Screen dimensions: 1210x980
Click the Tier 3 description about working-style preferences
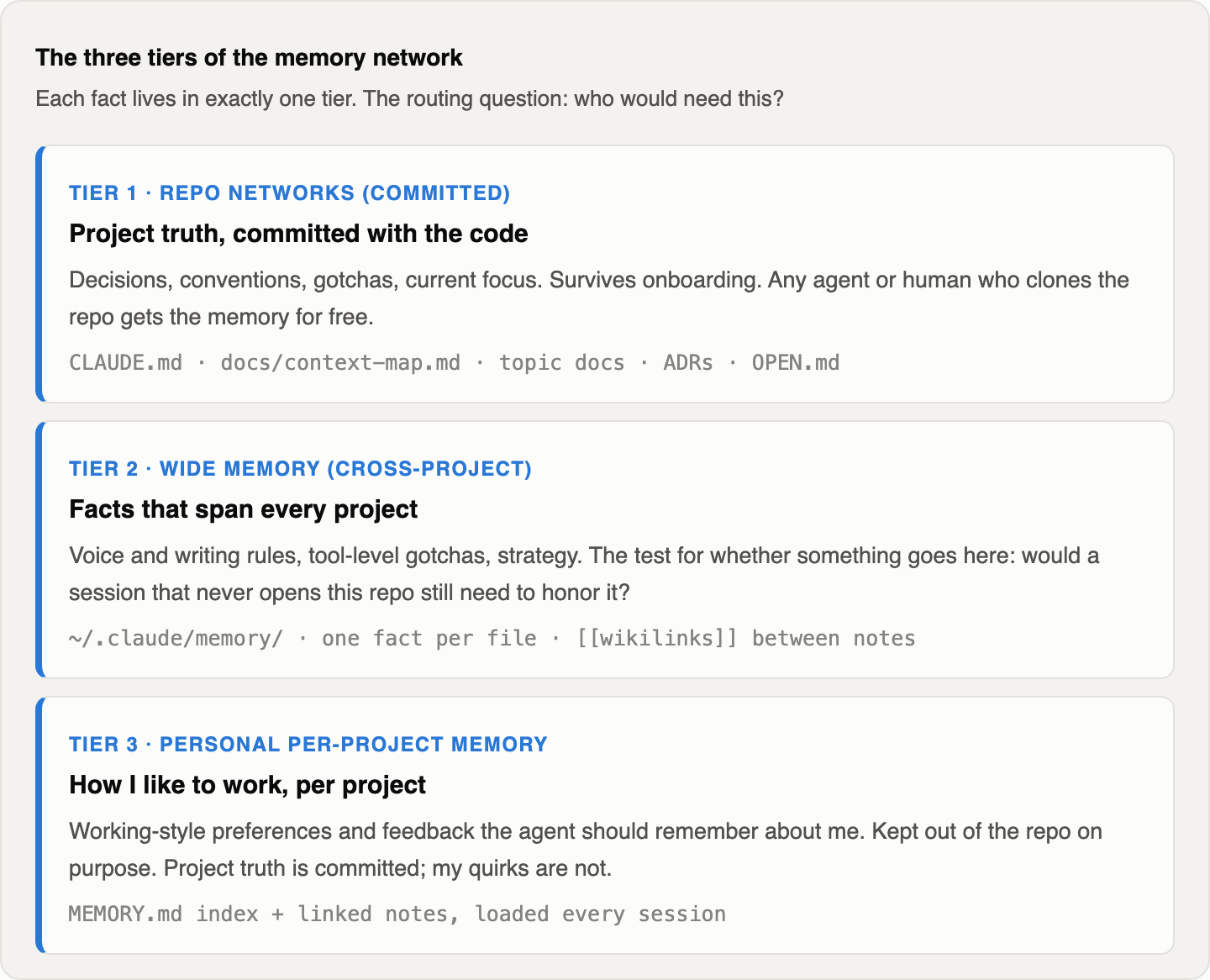point(586,850)
